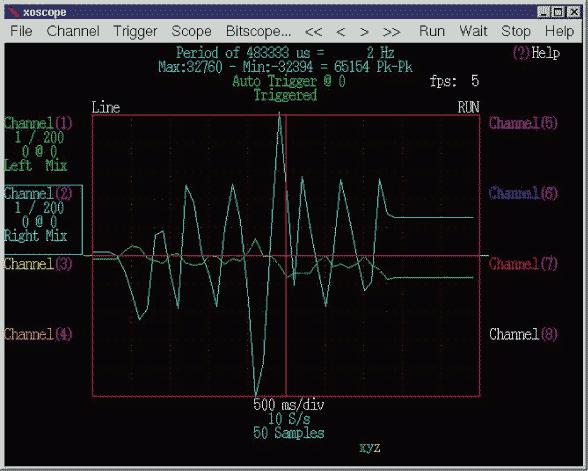Click the << fast slower timebase button
Viewport: 588px width, 471px height.
[x=314, y=32]
